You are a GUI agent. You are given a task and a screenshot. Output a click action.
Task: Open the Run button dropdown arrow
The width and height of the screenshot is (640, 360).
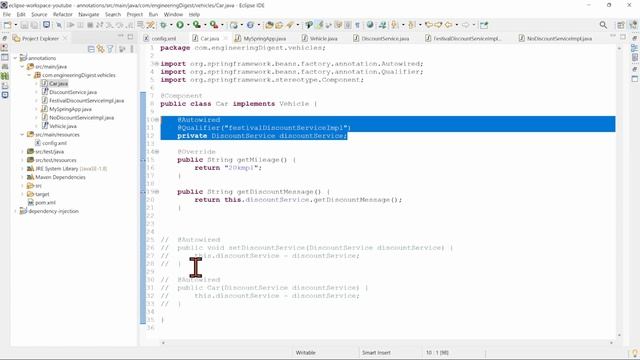coord(188,25)
